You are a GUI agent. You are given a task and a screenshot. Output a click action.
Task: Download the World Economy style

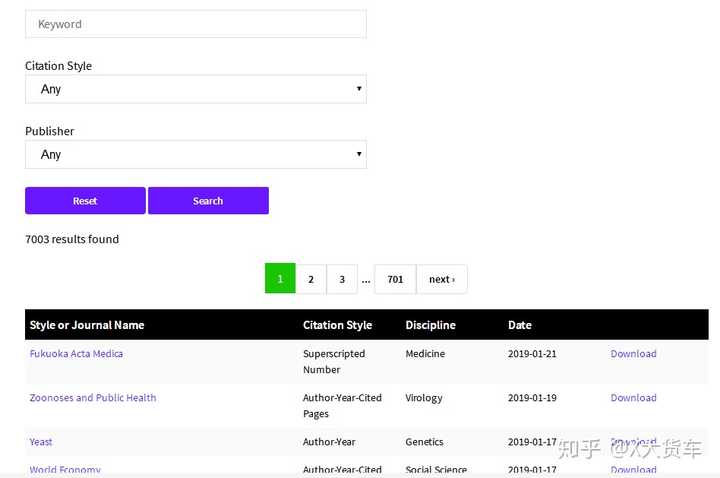pos(633,470)
